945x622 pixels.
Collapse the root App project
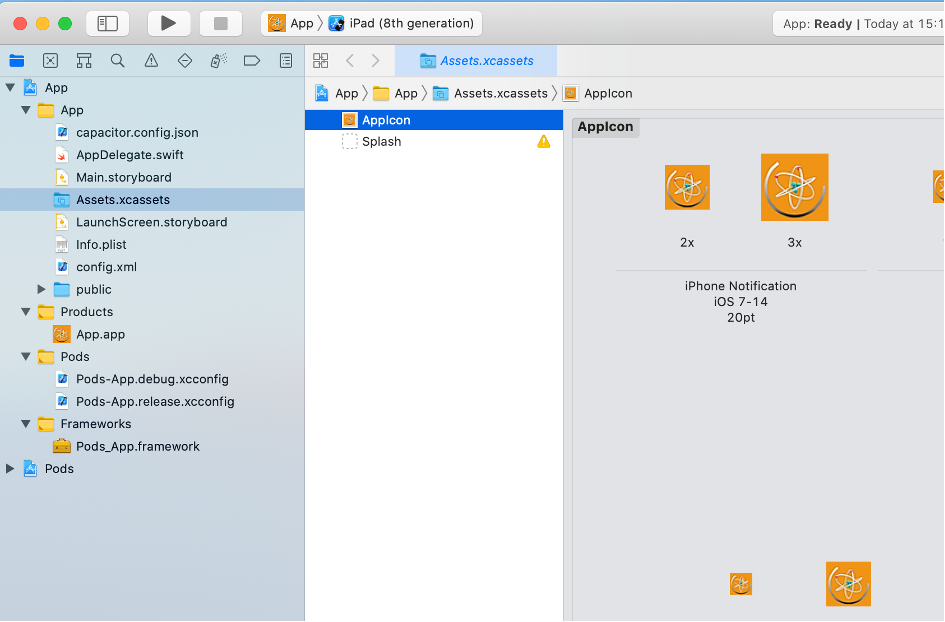10,87
